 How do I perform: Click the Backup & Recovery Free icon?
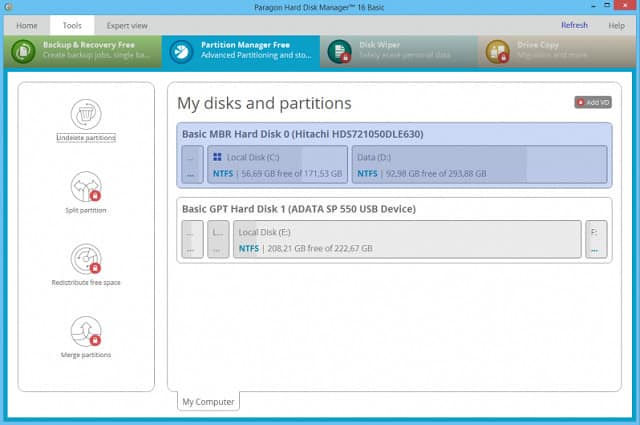coord(23,51)
